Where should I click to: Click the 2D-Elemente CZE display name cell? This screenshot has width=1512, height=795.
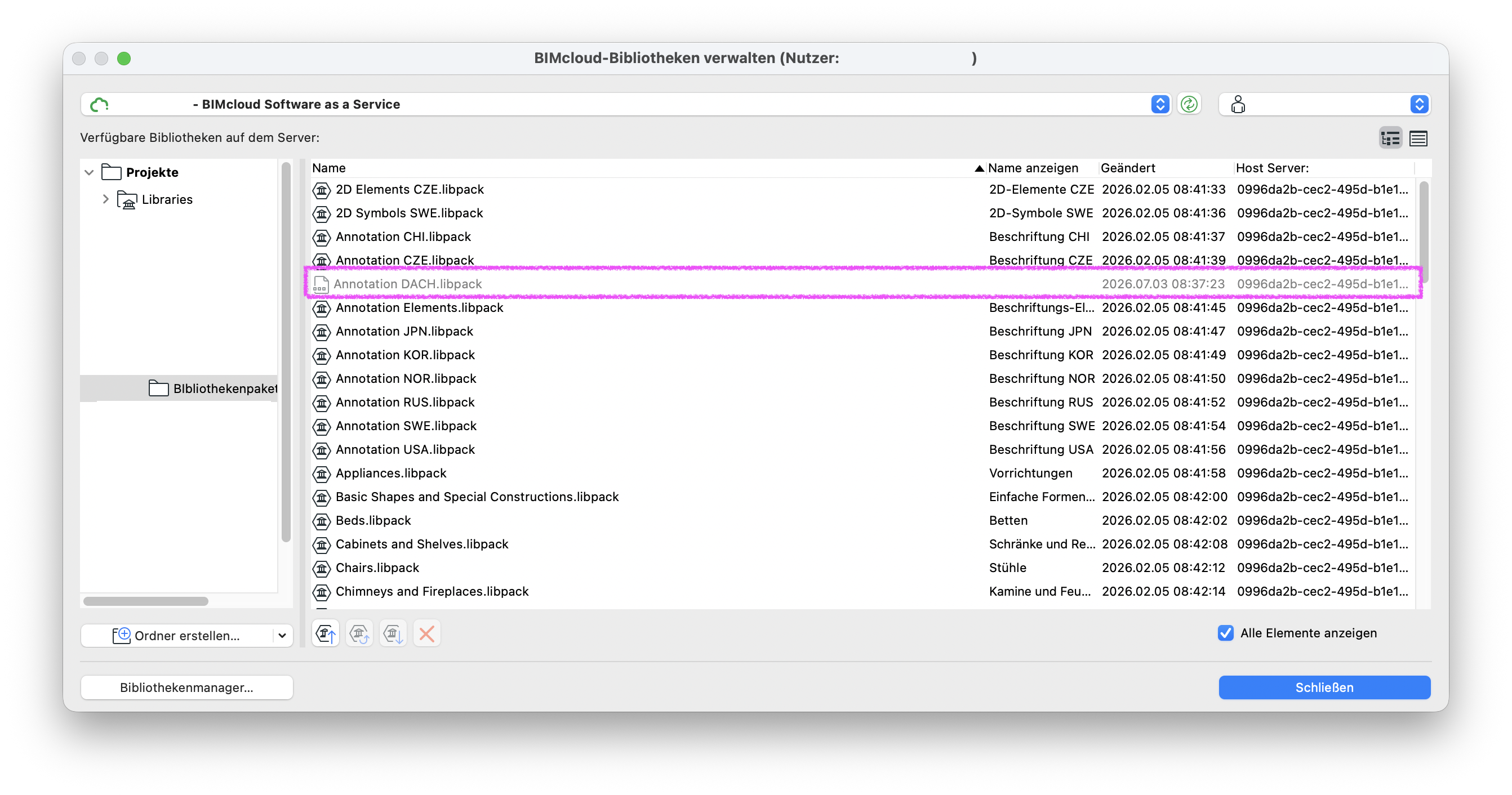click(1041, 190)
